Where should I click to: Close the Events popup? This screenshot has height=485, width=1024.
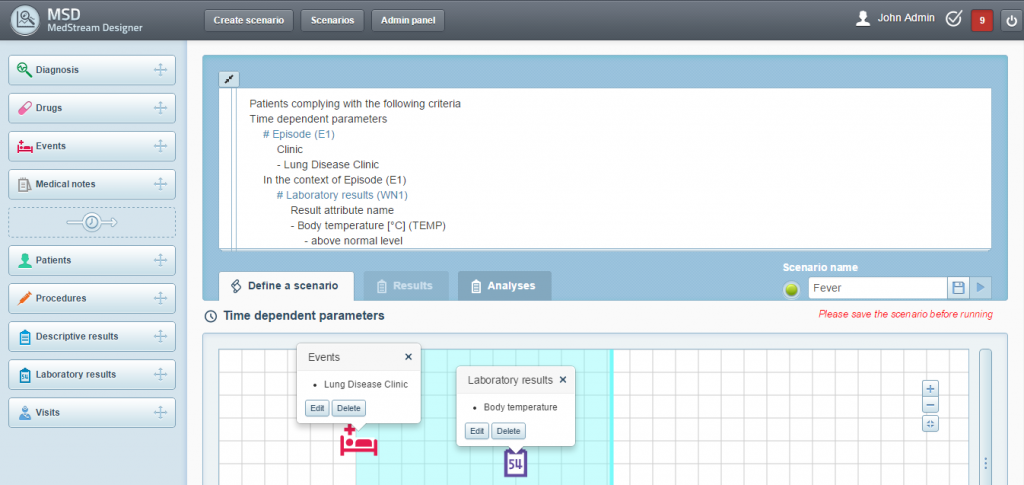coord(408,357)
